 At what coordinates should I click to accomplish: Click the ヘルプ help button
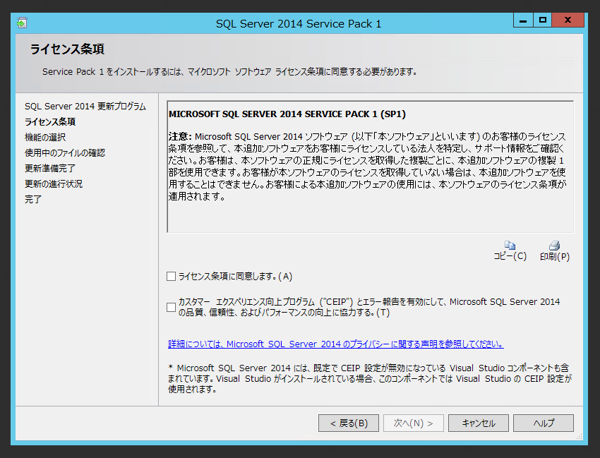(x=543, y=423)
